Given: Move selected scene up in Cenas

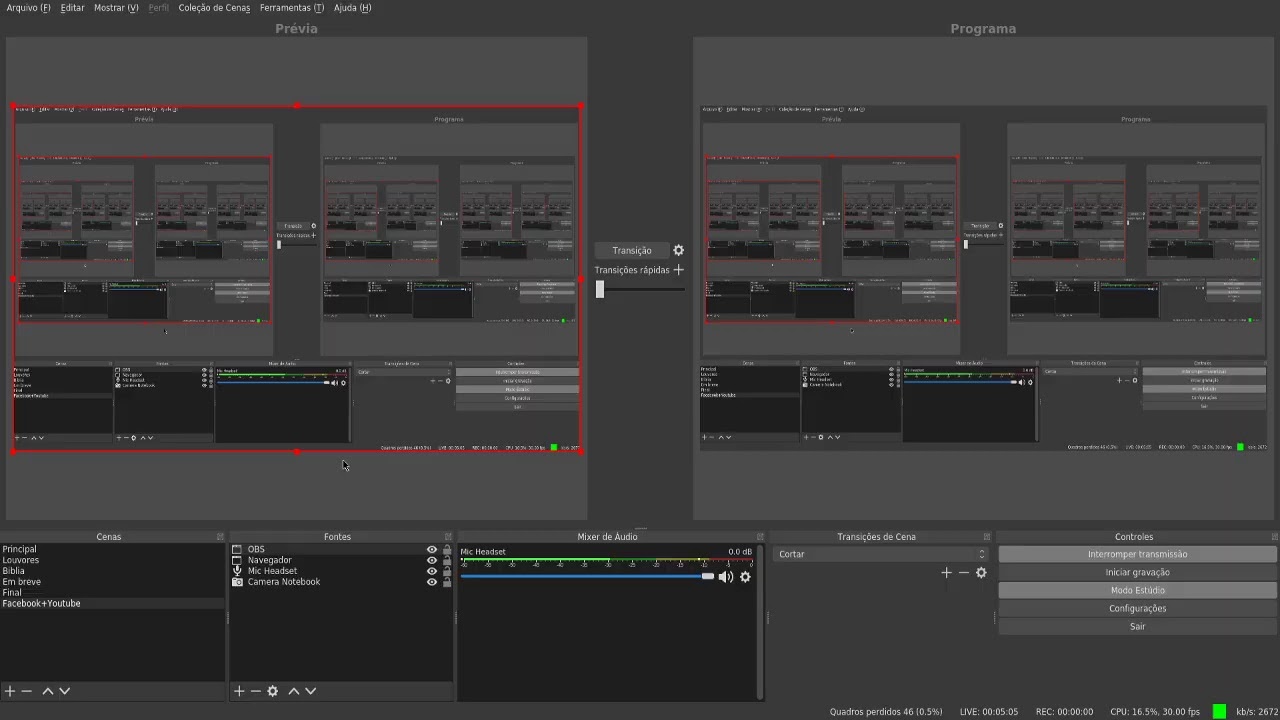Looking at the screenshot, I should coord(47,691).
